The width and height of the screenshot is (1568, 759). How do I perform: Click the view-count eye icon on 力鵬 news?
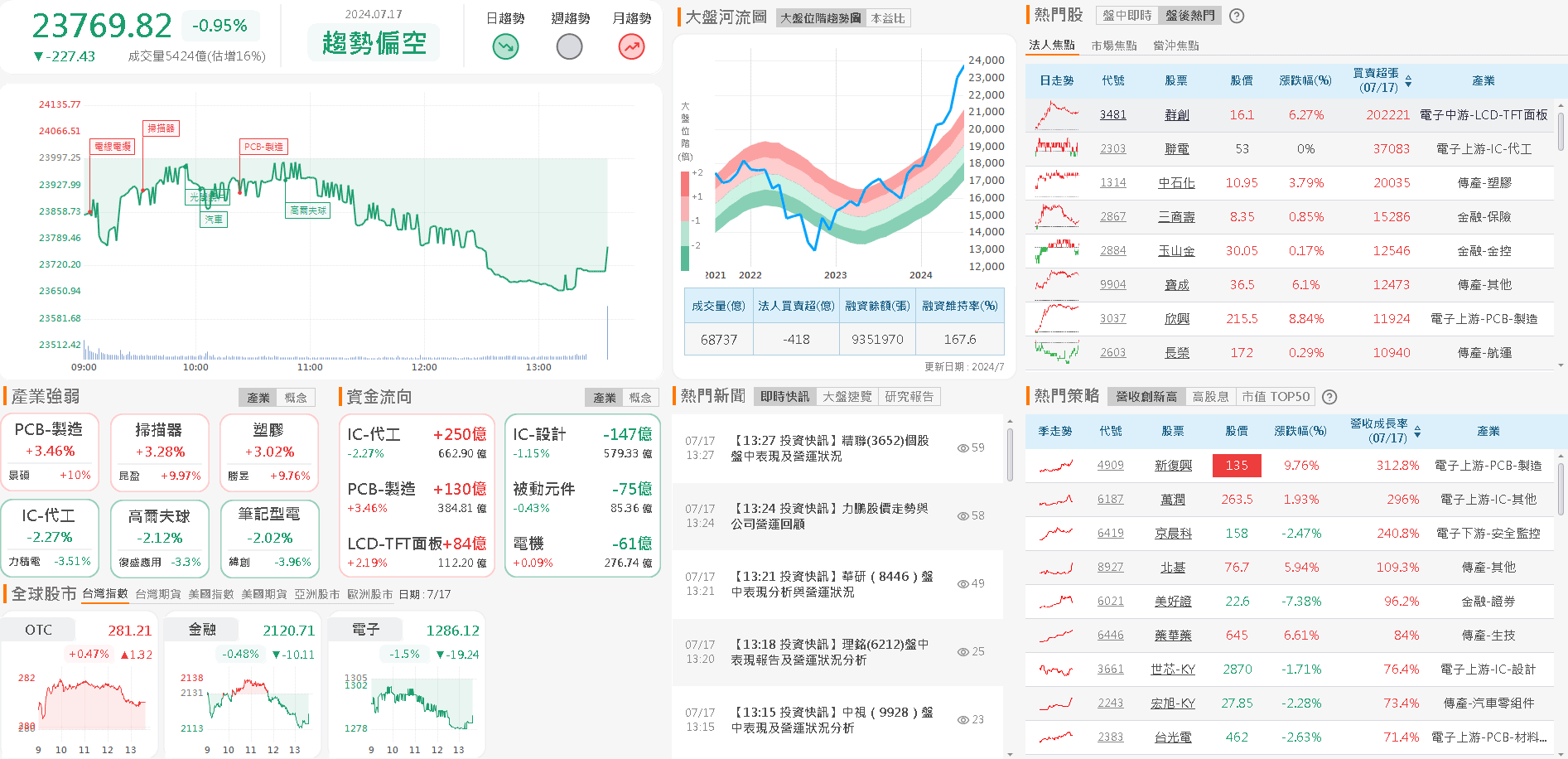(x=963, y=515)
